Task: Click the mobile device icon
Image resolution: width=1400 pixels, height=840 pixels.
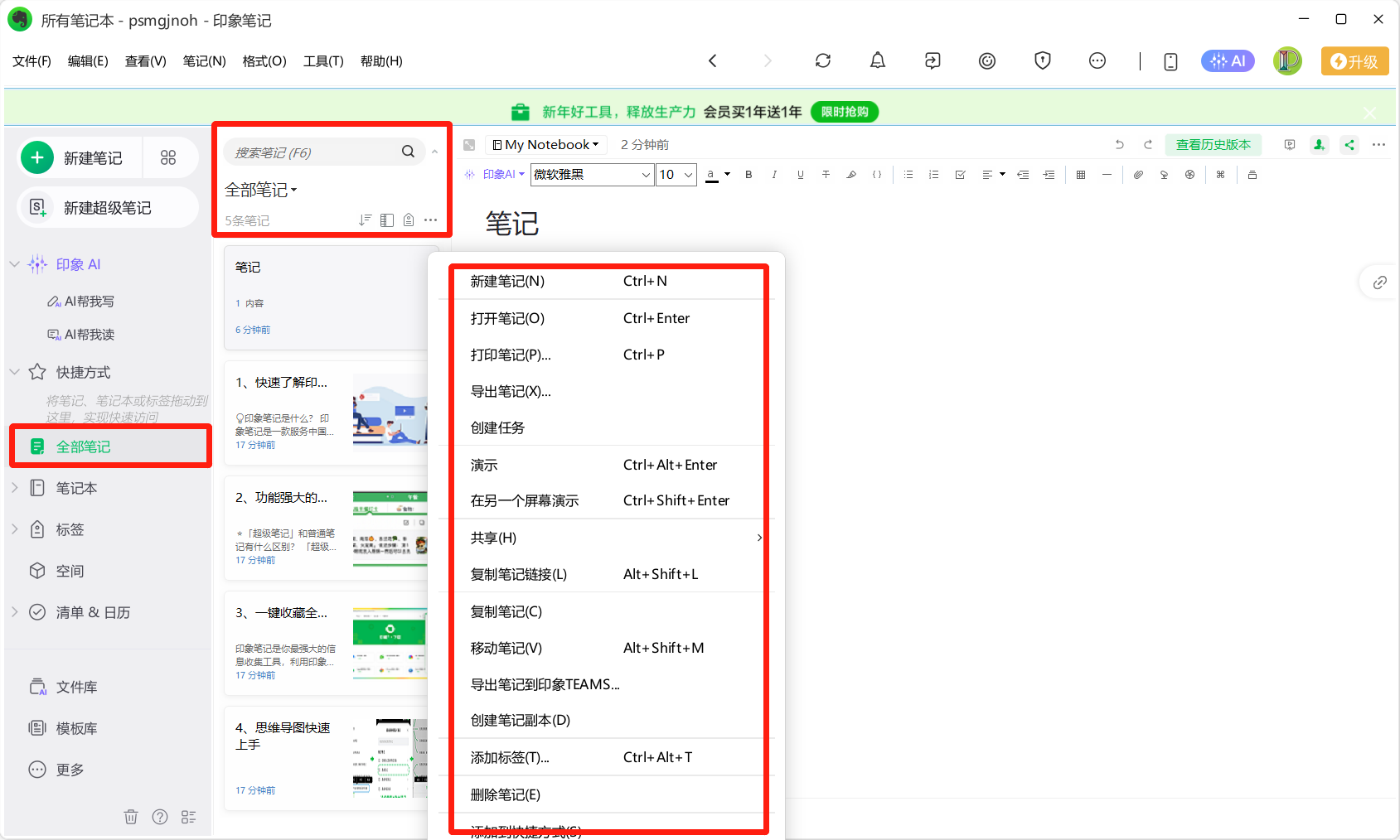Action: [x=1170, y=61]
